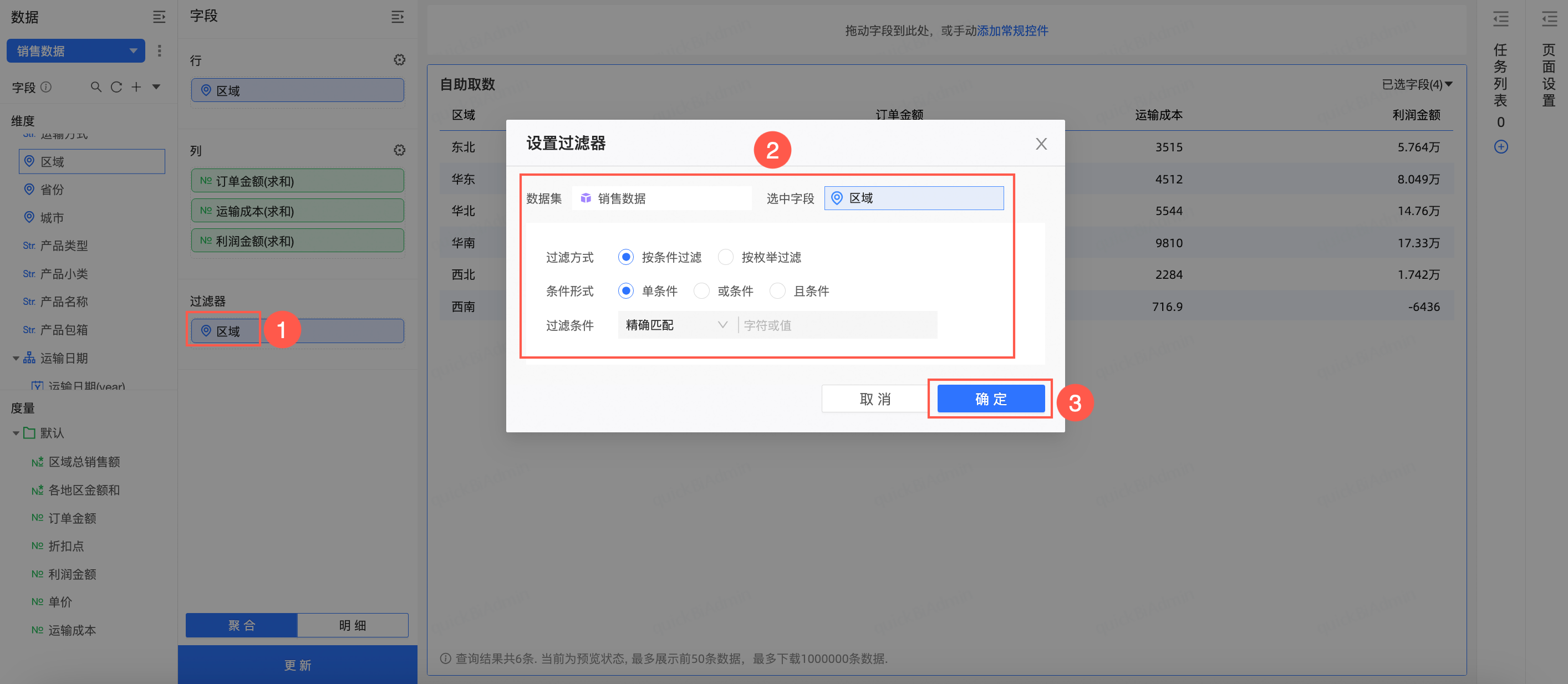Click the 添加常规控件 link
The image size is (1568, 684).
pyautogui.click(x=1012, y=30)
